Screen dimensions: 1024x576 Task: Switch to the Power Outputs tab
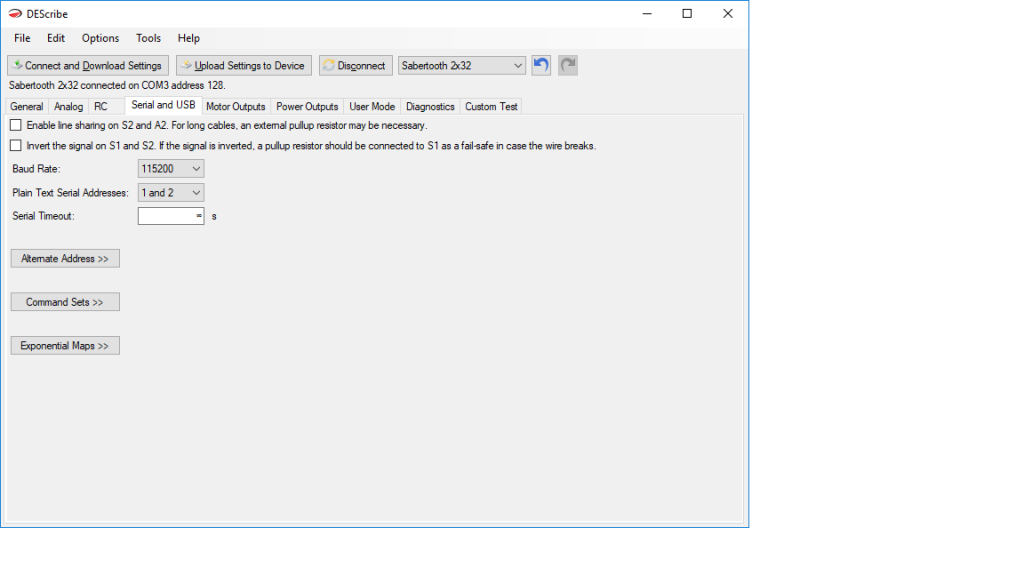(x=307, y=106)
